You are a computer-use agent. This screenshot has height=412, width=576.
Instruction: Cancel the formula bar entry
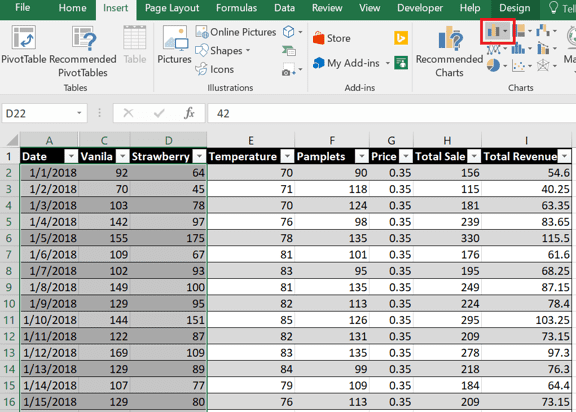128,113
